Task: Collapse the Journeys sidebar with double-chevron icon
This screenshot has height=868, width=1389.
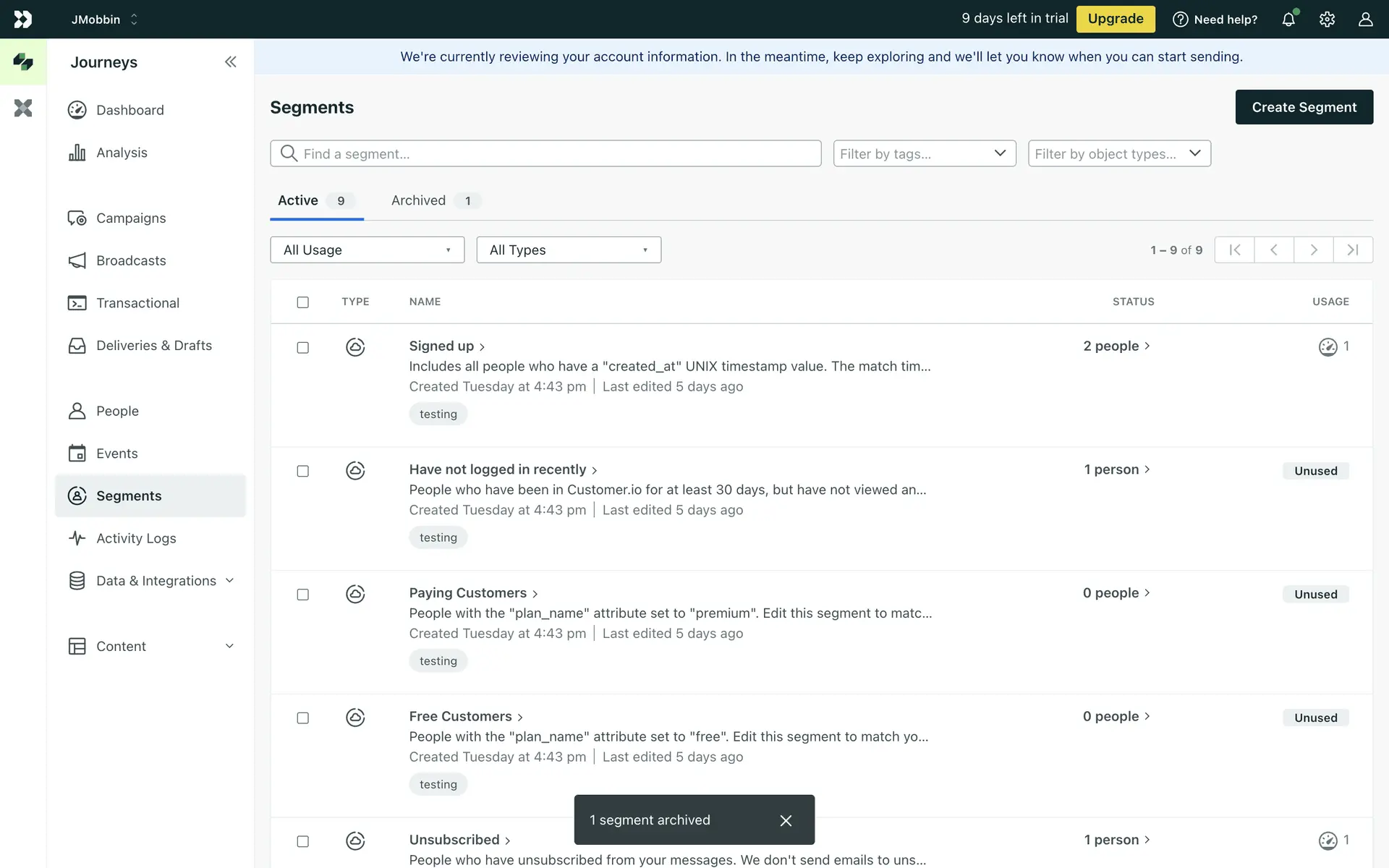Action: [230, 62]
